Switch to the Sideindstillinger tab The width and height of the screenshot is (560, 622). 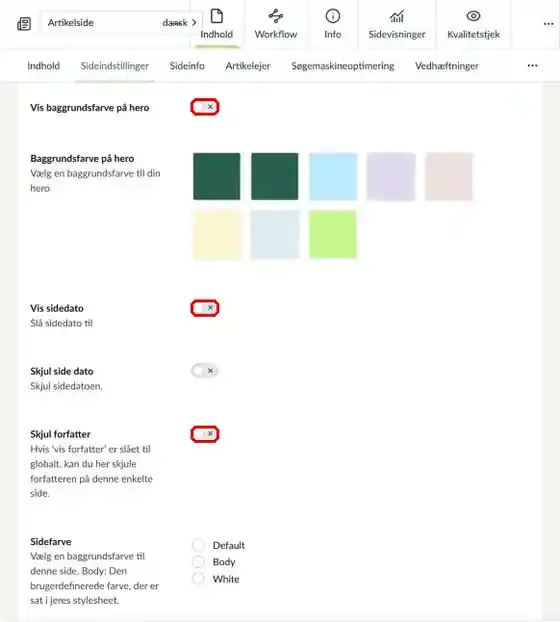[115, 66]
